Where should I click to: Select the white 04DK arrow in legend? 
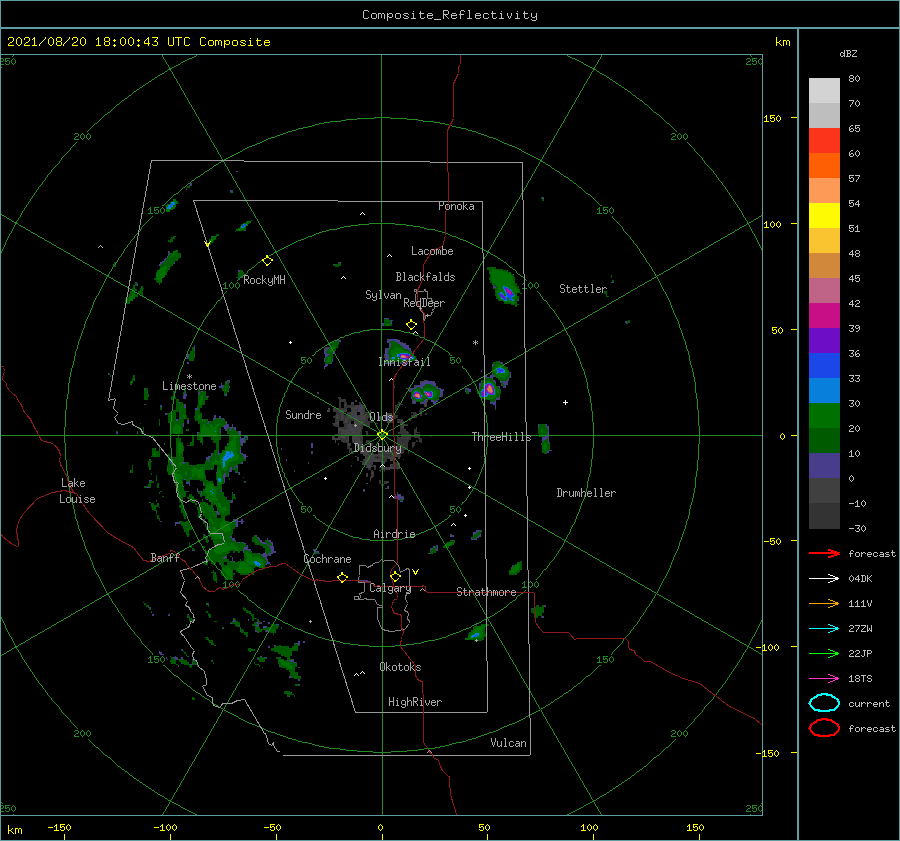pos(824,578)
